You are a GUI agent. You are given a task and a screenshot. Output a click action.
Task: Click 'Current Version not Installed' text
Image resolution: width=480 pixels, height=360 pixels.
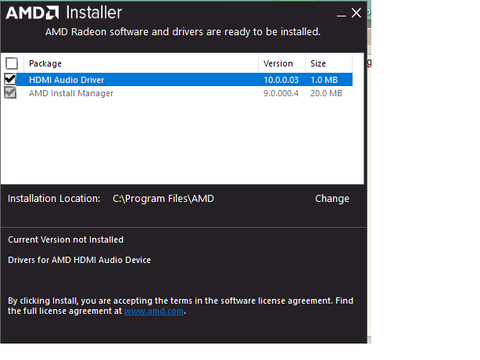click(66, 240)
